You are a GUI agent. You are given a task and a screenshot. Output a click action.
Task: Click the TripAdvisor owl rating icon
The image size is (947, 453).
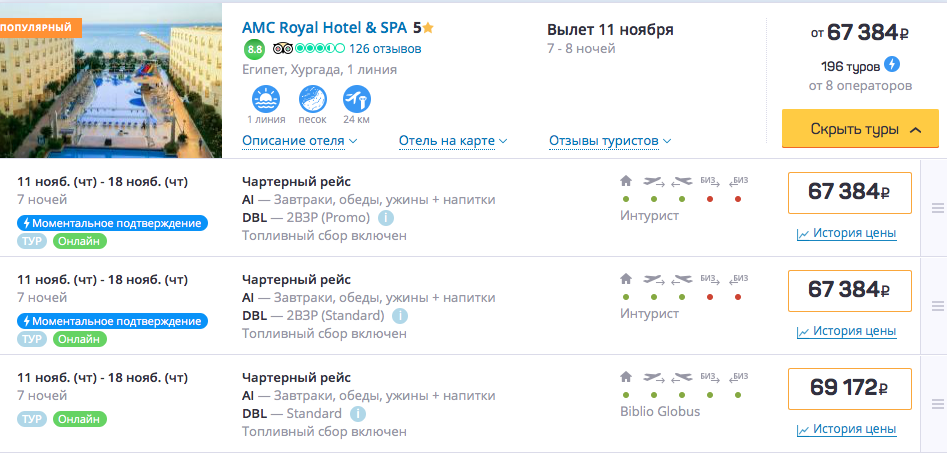283,48
